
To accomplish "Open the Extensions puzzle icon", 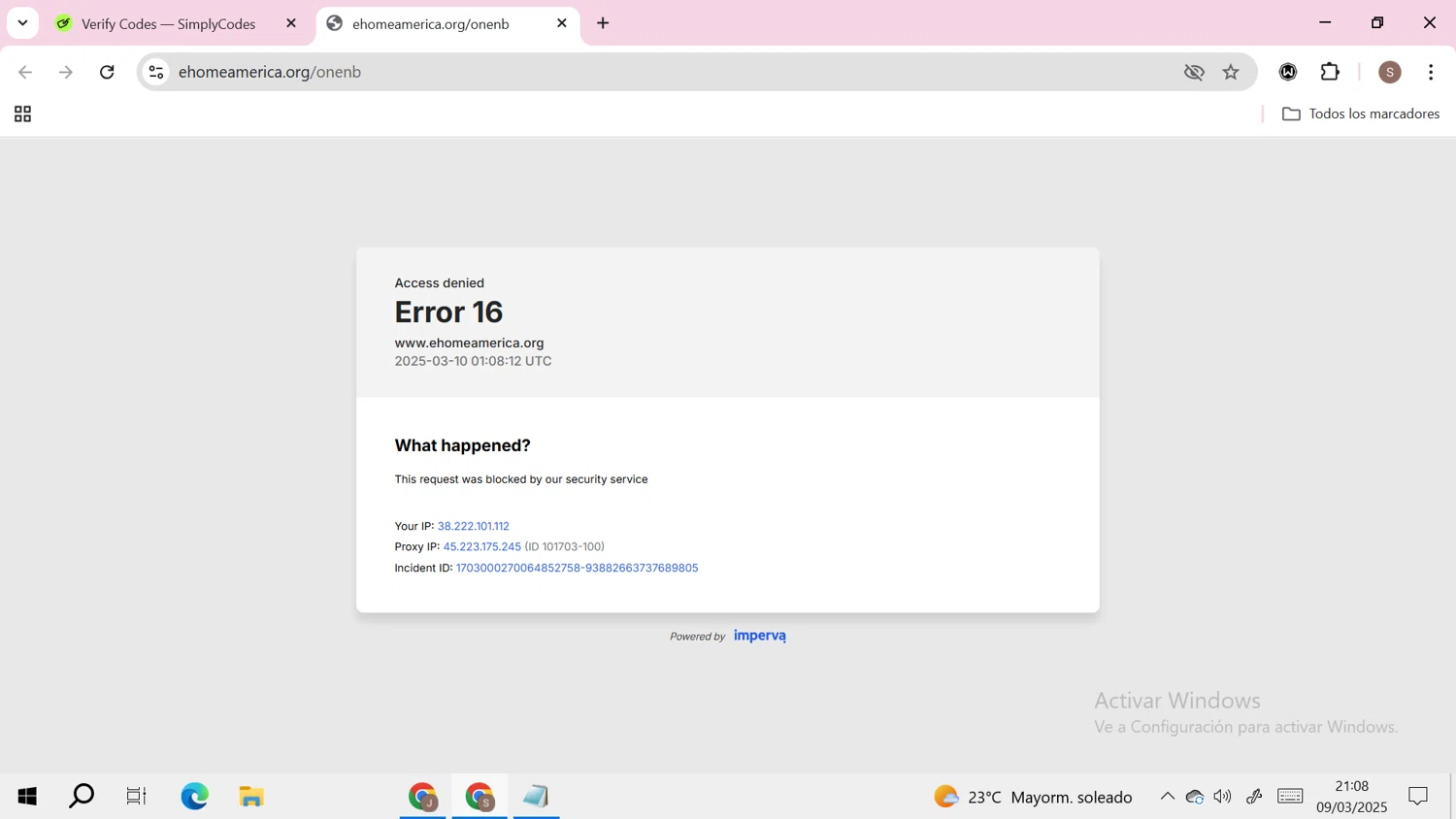I will click(1330, 72).
